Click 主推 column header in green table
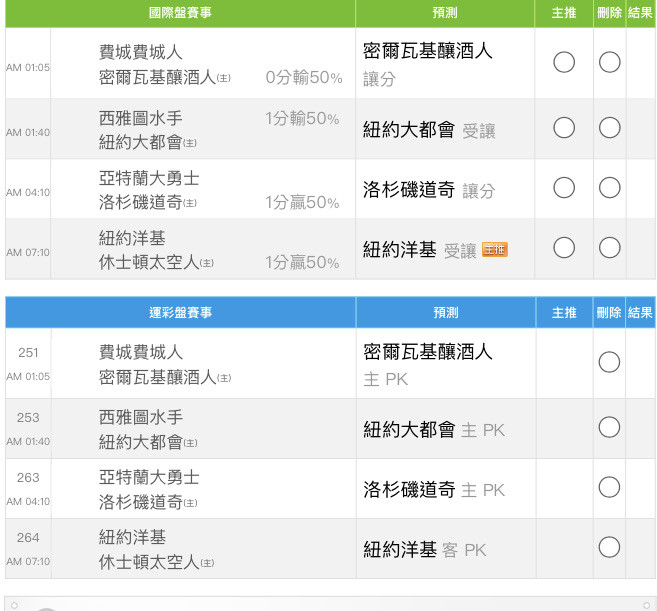657x611 pixels. click(564, 13)
